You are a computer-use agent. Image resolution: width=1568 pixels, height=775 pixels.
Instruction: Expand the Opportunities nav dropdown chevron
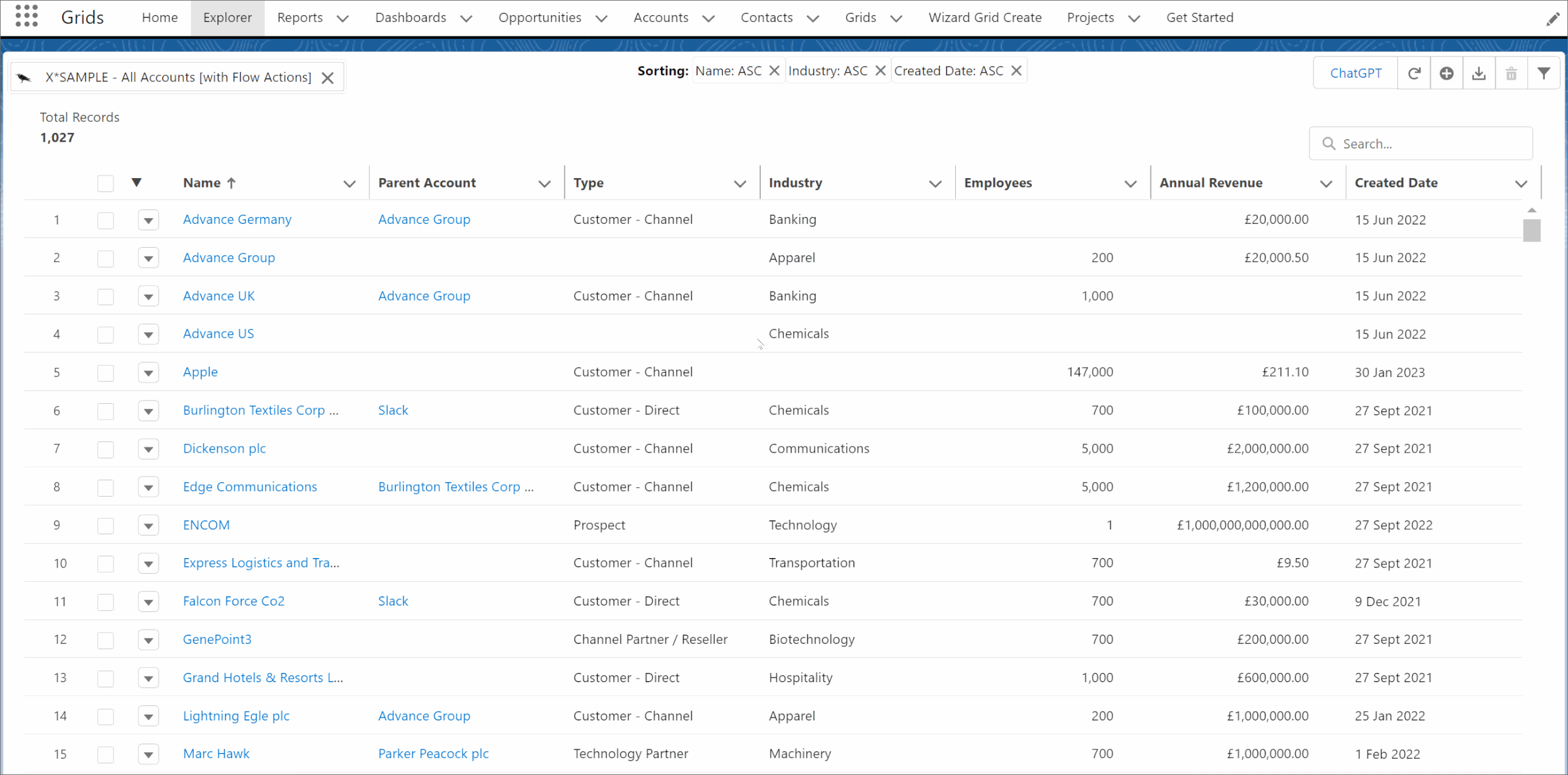601,18
